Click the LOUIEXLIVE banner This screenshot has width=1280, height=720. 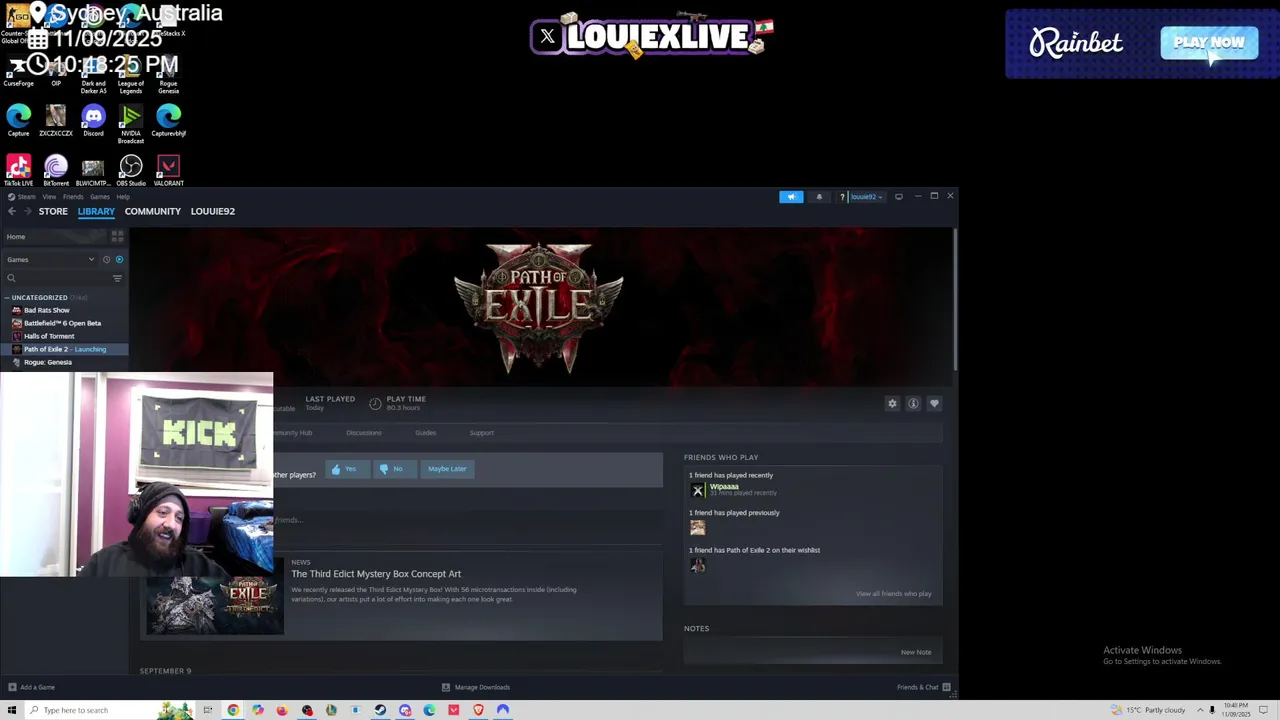coord(652,37)
